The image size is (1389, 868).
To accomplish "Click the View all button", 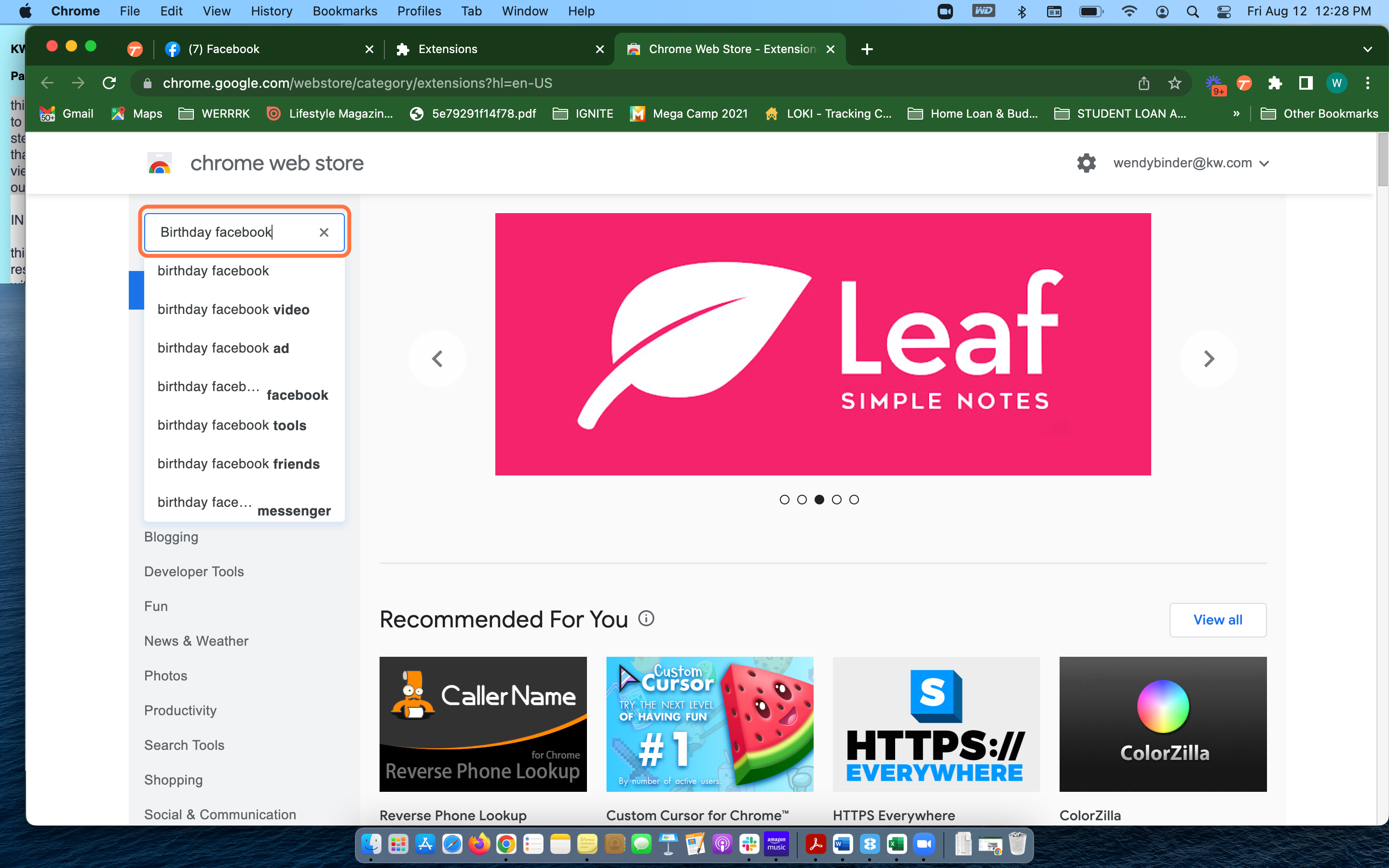I will click(1217, 620).
